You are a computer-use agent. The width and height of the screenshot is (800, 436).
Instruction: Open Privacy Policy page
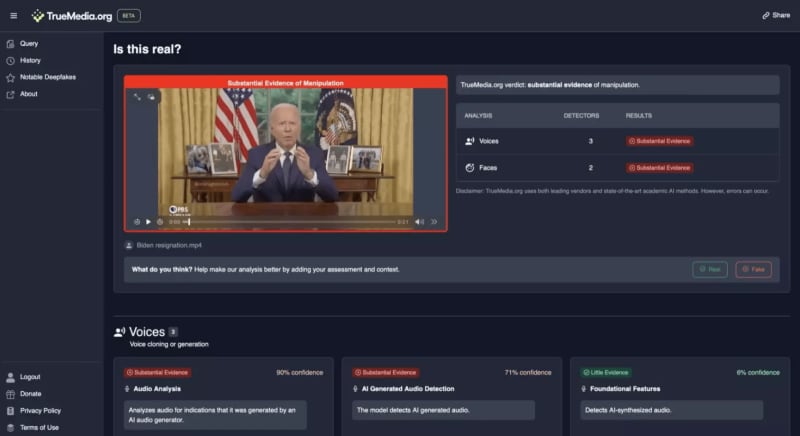click(40, 410)
